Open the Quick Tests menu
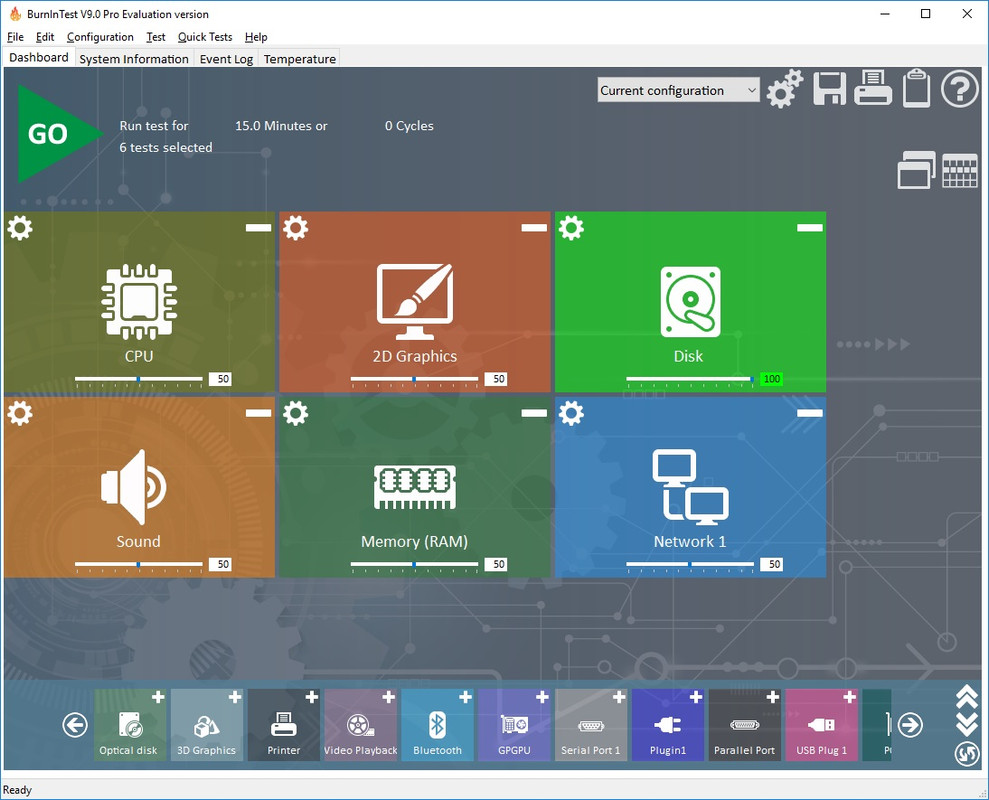 (x=205, y=37)
